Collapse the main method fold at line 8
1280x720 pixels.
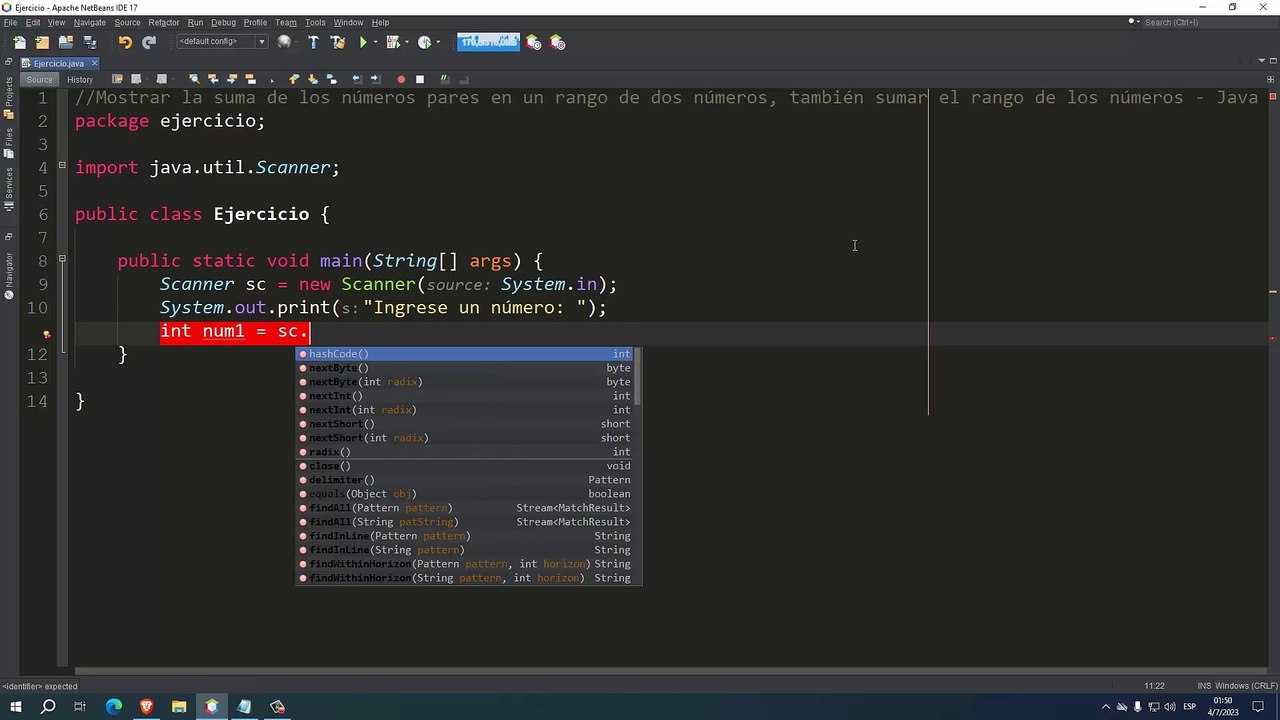pyautogui.click(x=62, y=260)
